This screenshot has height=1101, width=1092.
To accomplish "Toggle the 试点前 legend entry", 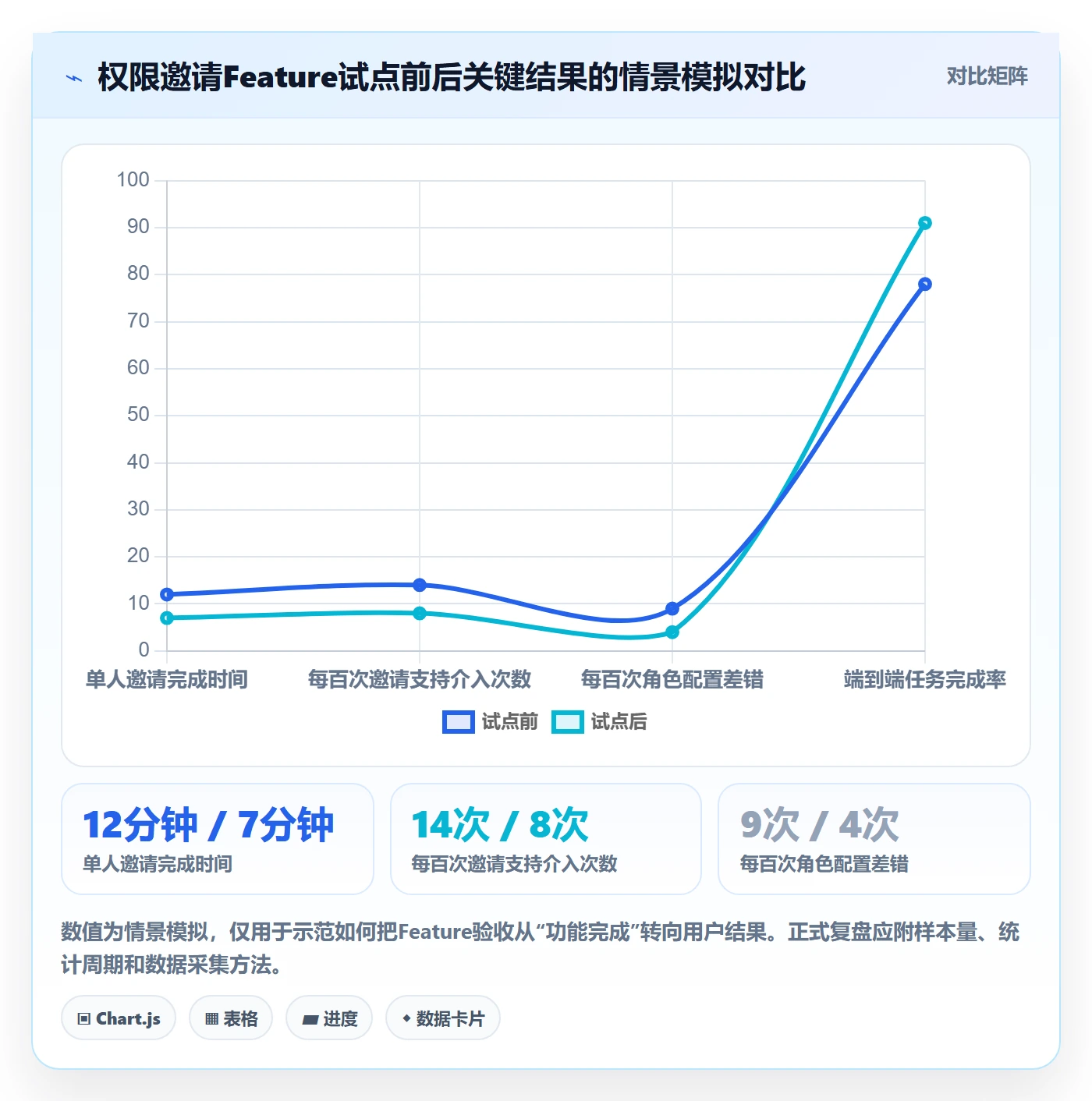I will (490, 722).
